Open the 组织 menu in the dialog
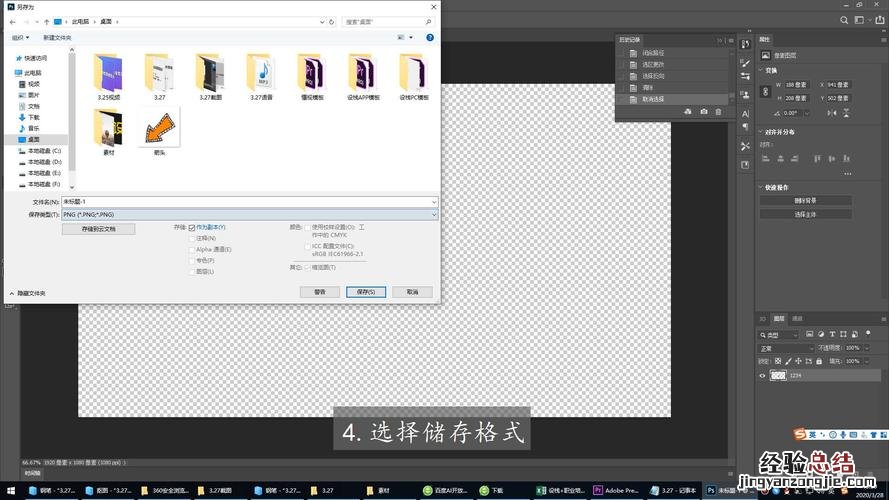The width and height of the screenshot is (889, 500). pyautogui.click(x=19, y=37)
